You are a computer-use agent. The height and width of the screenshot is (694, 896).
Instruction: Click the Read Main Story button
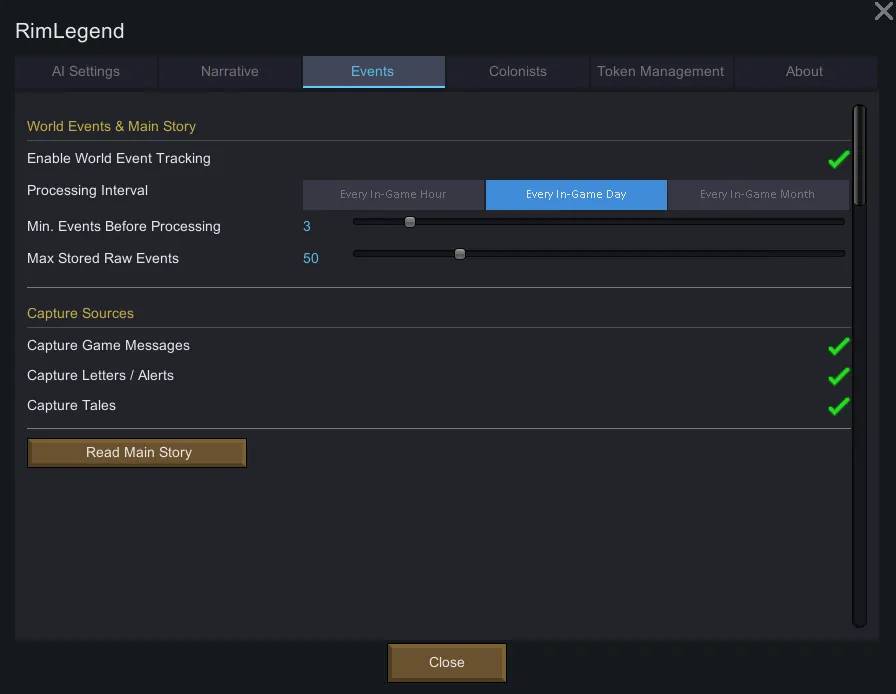(137, 453)
